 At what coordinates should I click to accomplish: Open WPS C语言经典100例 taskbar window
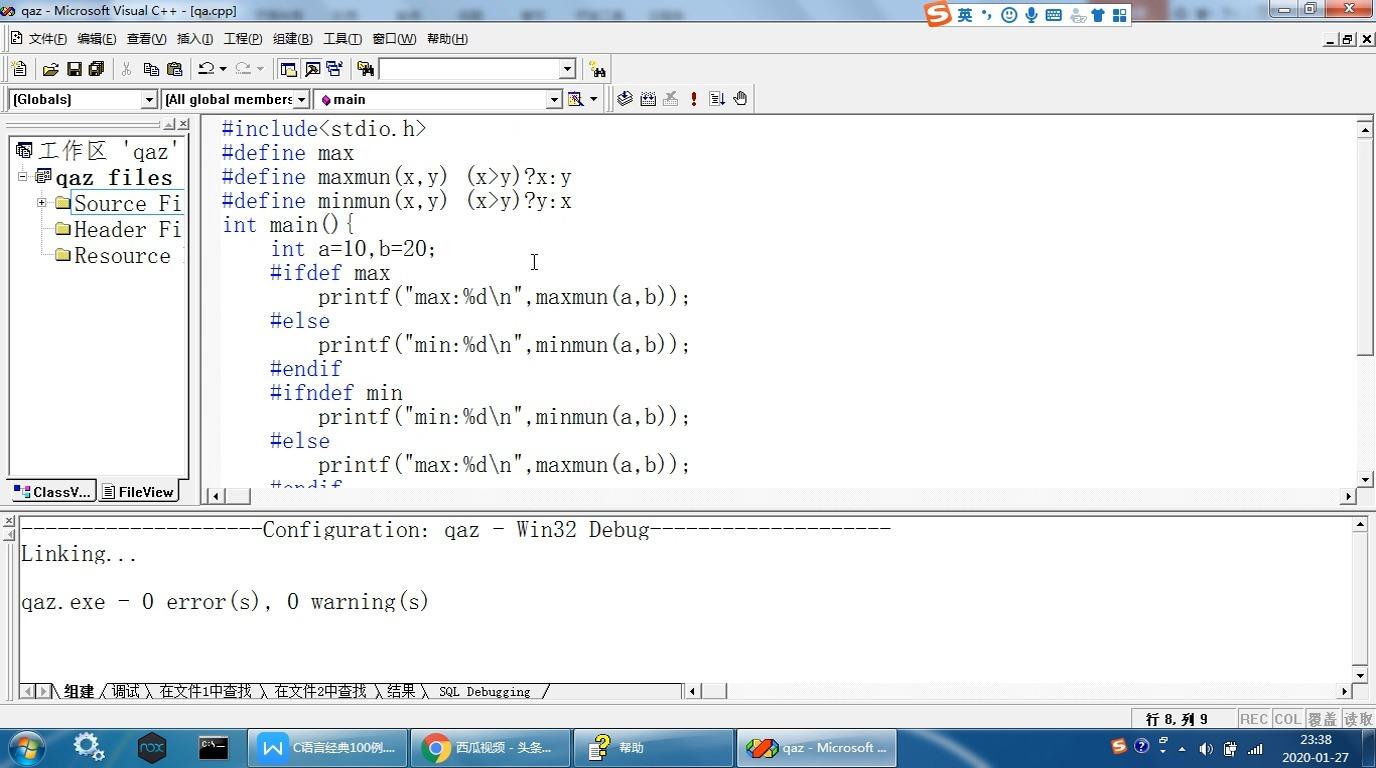click(327, 747)
